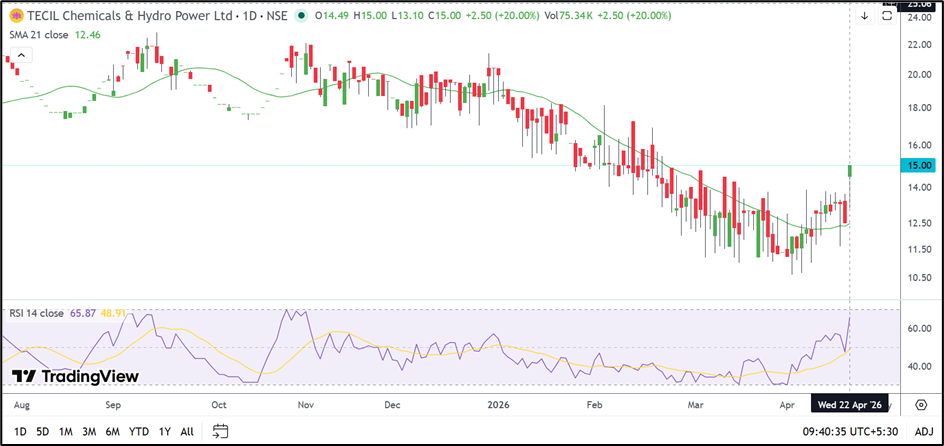Click the down arrow icon at top right
This screenshot has height=446, width=944.
tap(864, 16)
